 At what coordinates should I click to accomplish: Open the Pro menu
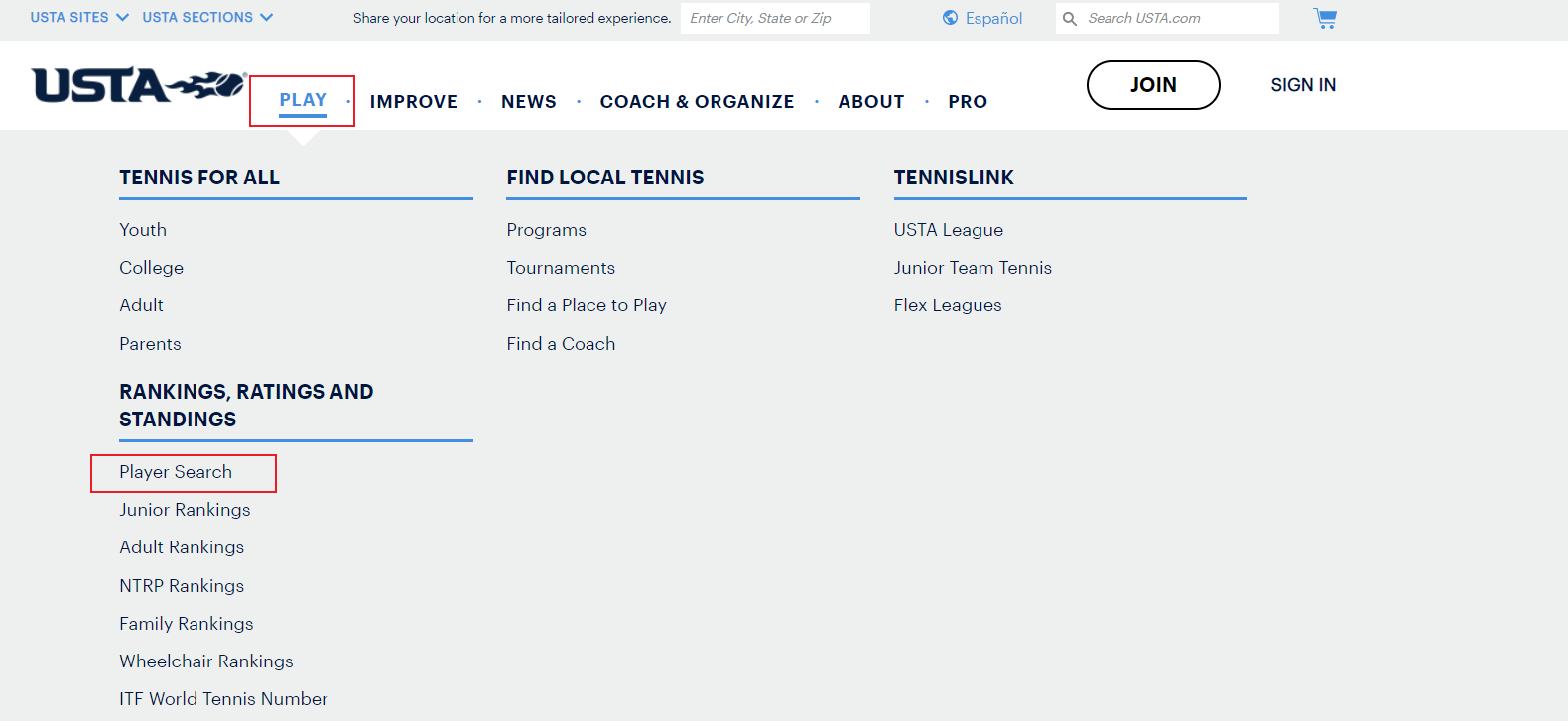tap(968, 102)
